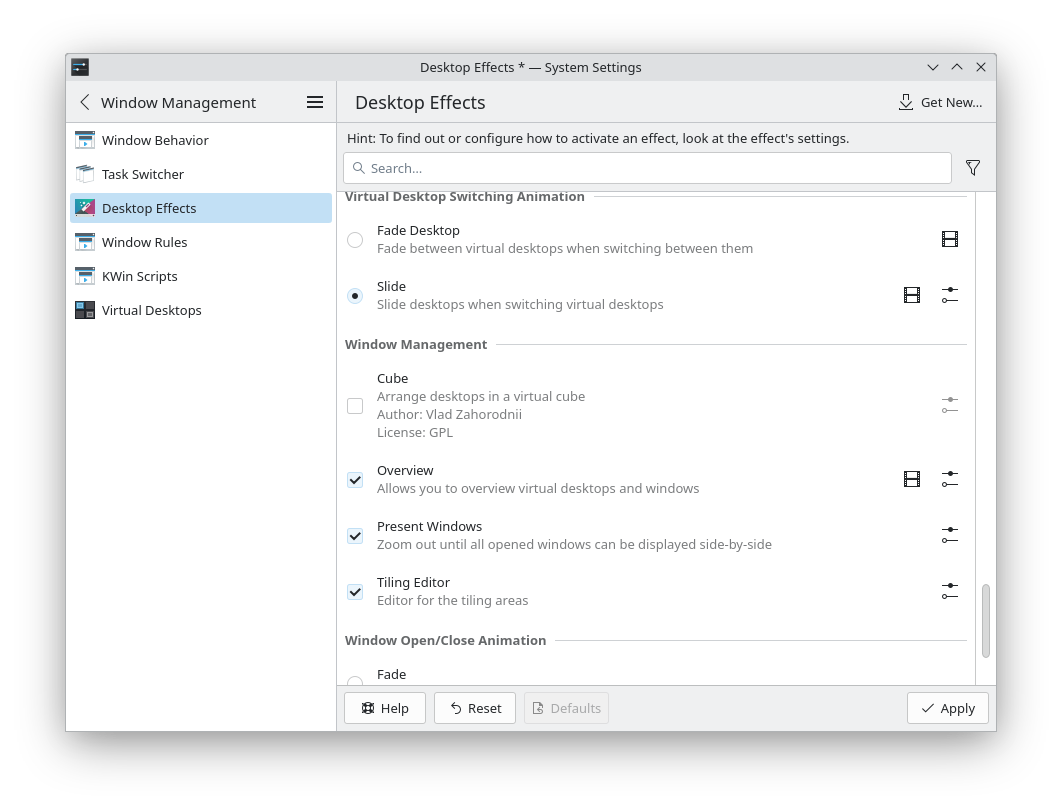Click Get New effects button
1063x810 pixels.
940,102
